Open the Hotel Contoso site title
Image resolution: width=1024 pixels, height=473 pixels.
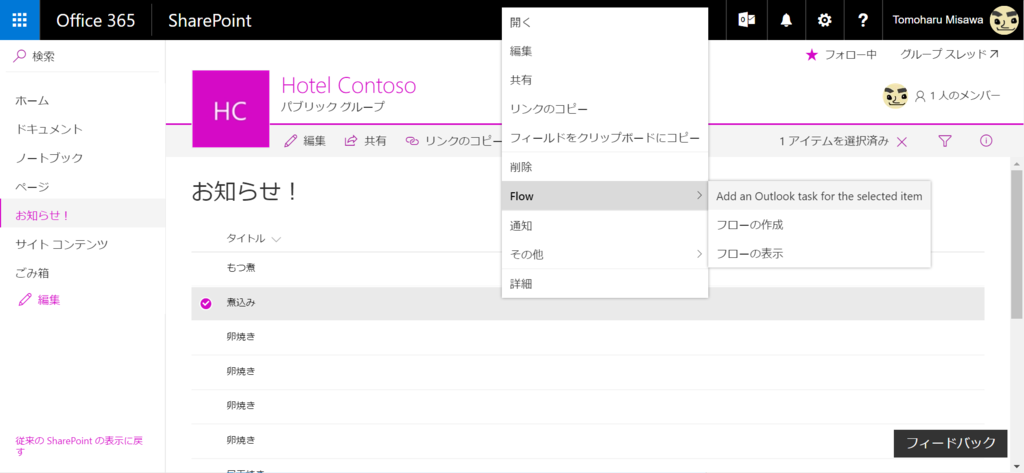point(349,86)
